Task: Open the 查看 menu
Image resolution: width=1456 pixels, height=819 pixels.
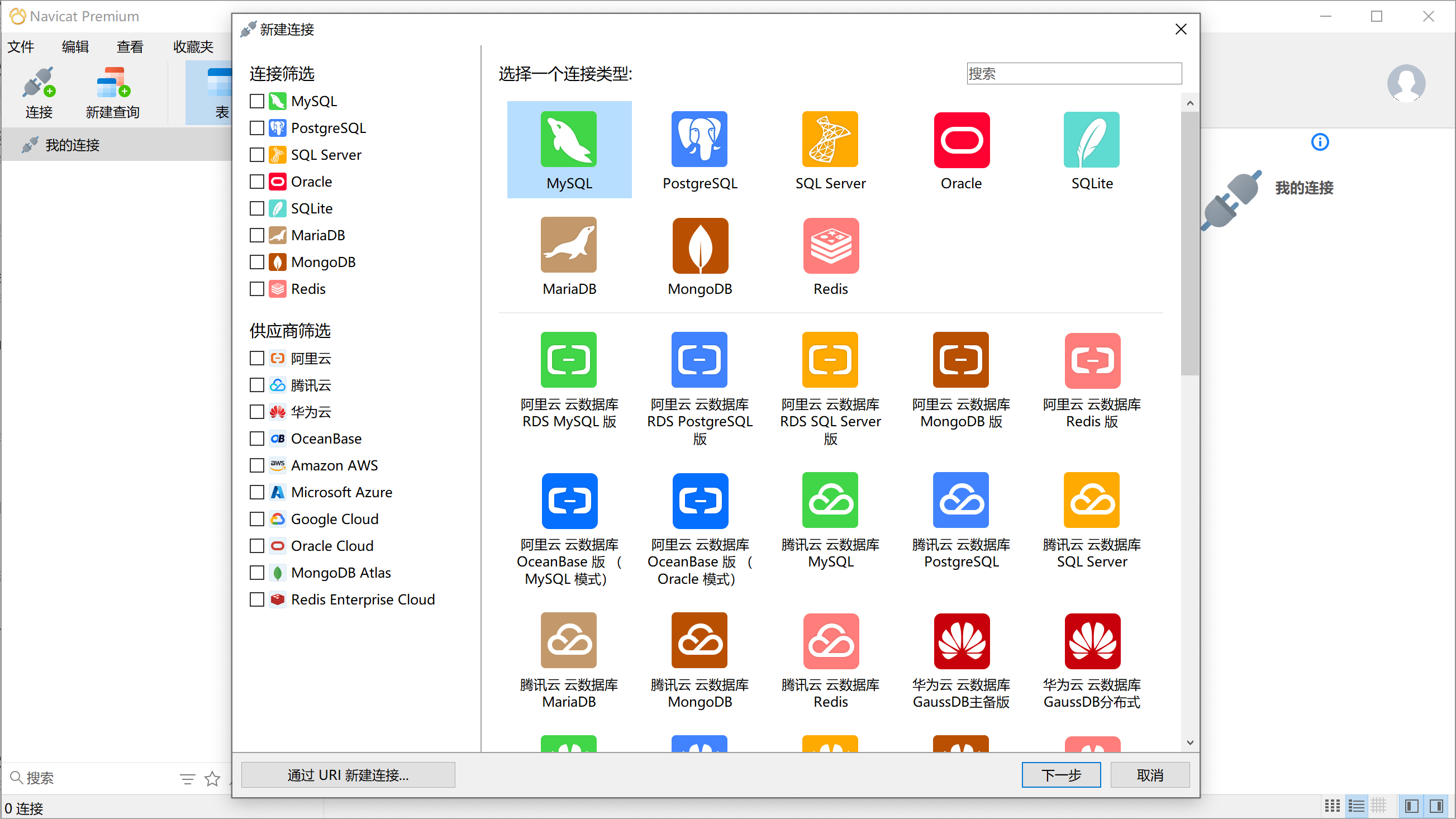Action: (x=130, y=47)
